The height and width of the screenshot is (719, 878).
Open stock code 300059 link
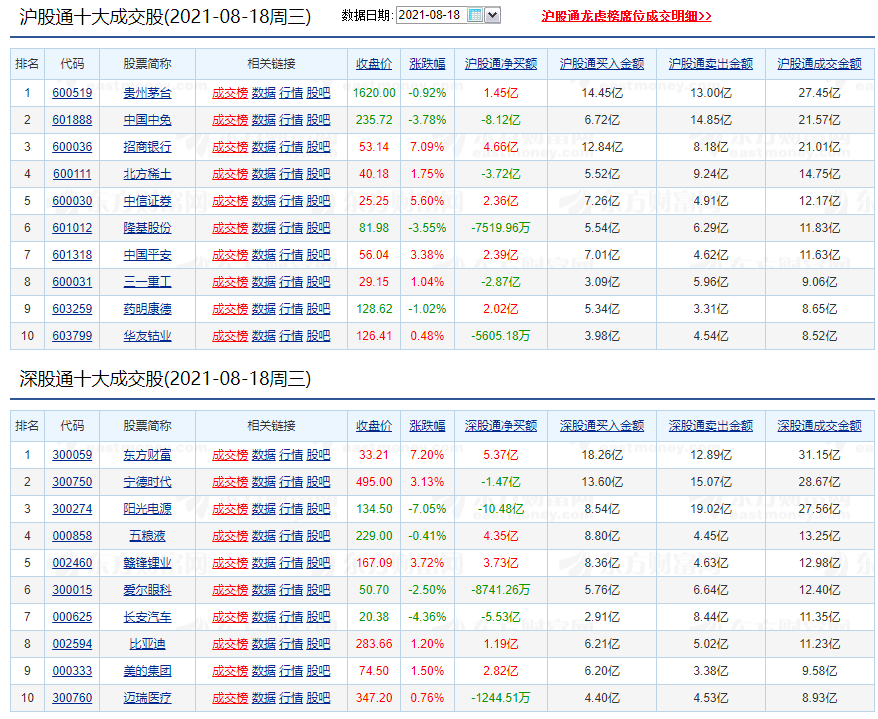(x=72, y=455)
